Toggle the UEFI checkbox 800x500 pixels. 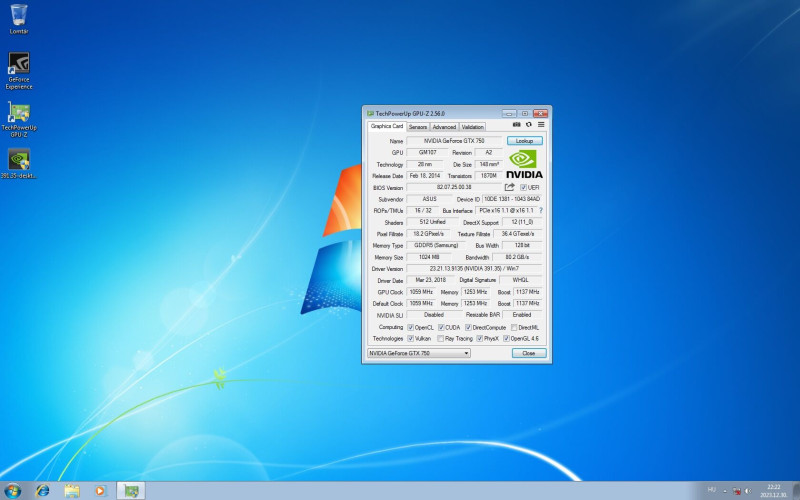tap(523, 188)
